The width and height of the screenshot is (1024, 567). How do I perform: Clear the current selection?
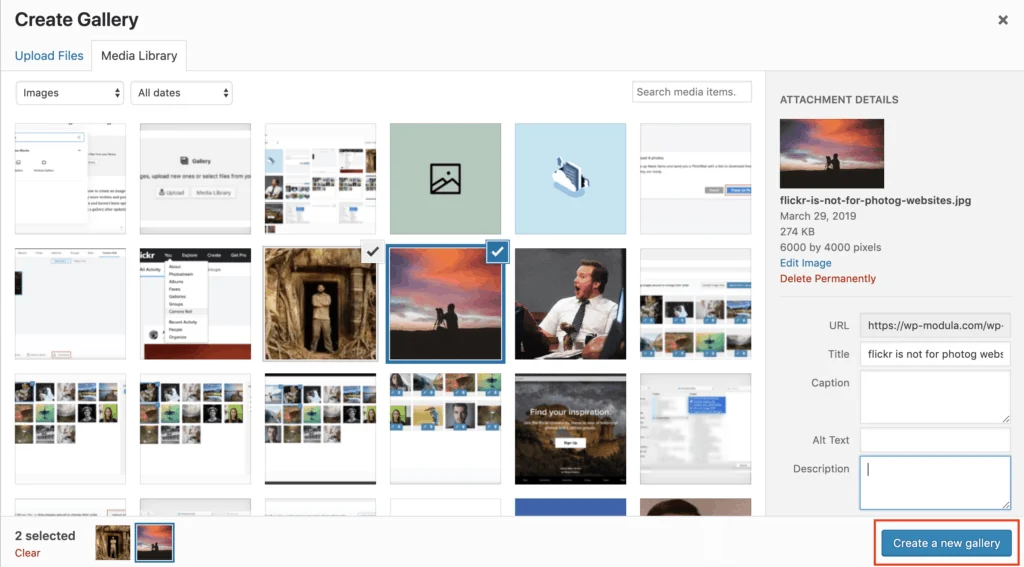coord(27,553)
